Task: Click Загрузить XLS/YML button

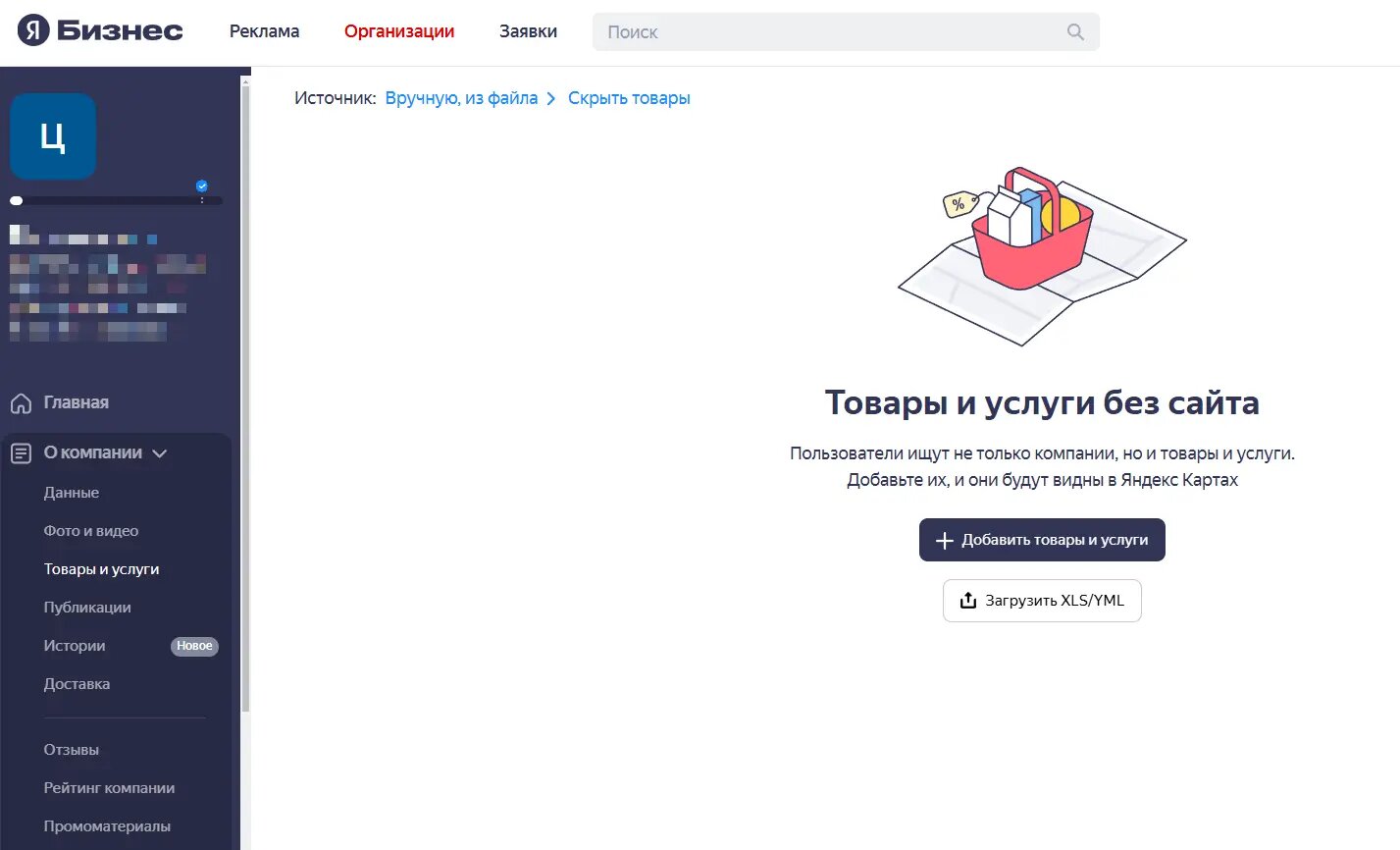Action: click(x=1042, y=601)
